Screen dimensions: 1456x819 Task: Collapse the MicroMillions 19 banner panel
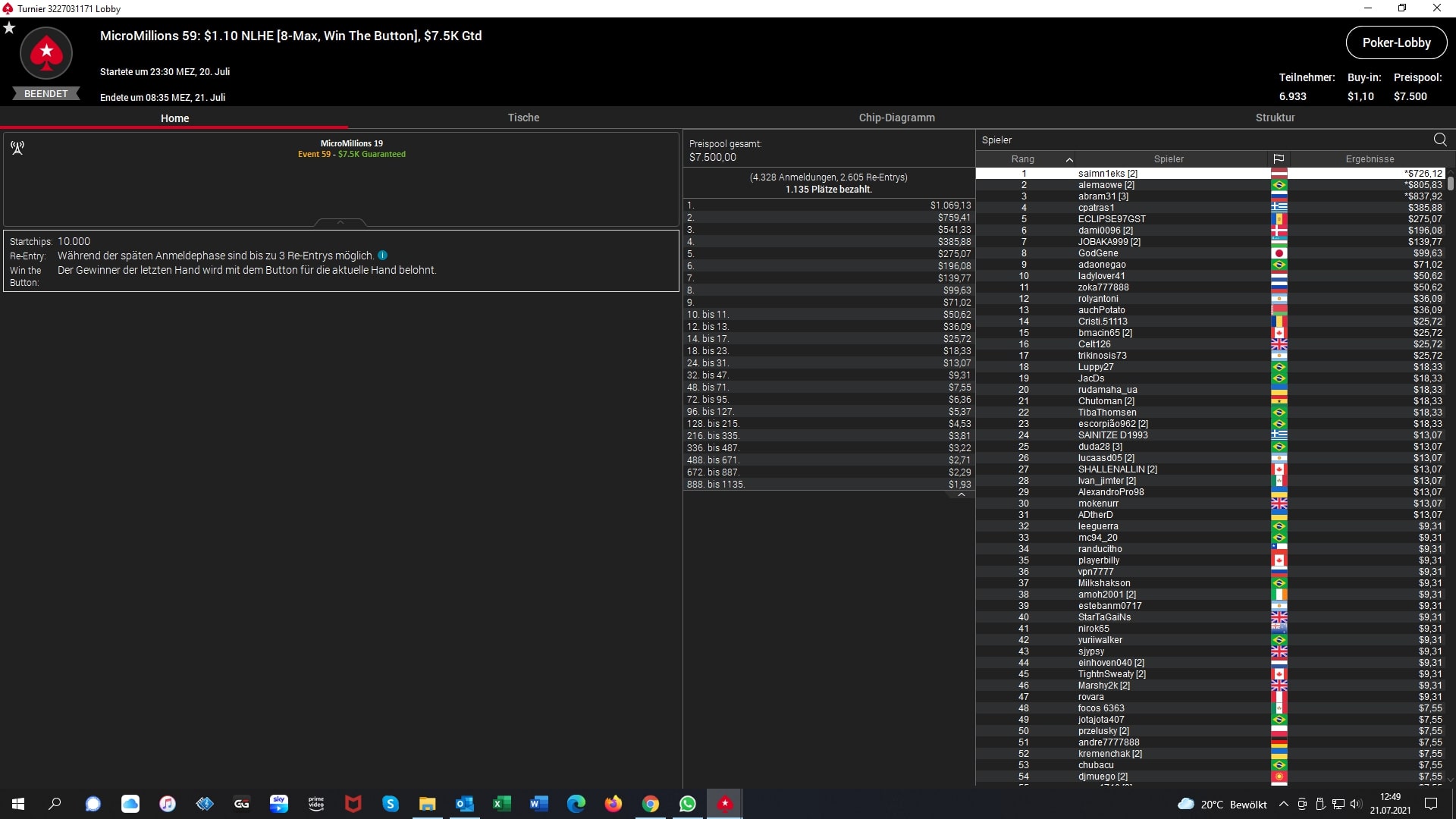(x=340, y=222)
